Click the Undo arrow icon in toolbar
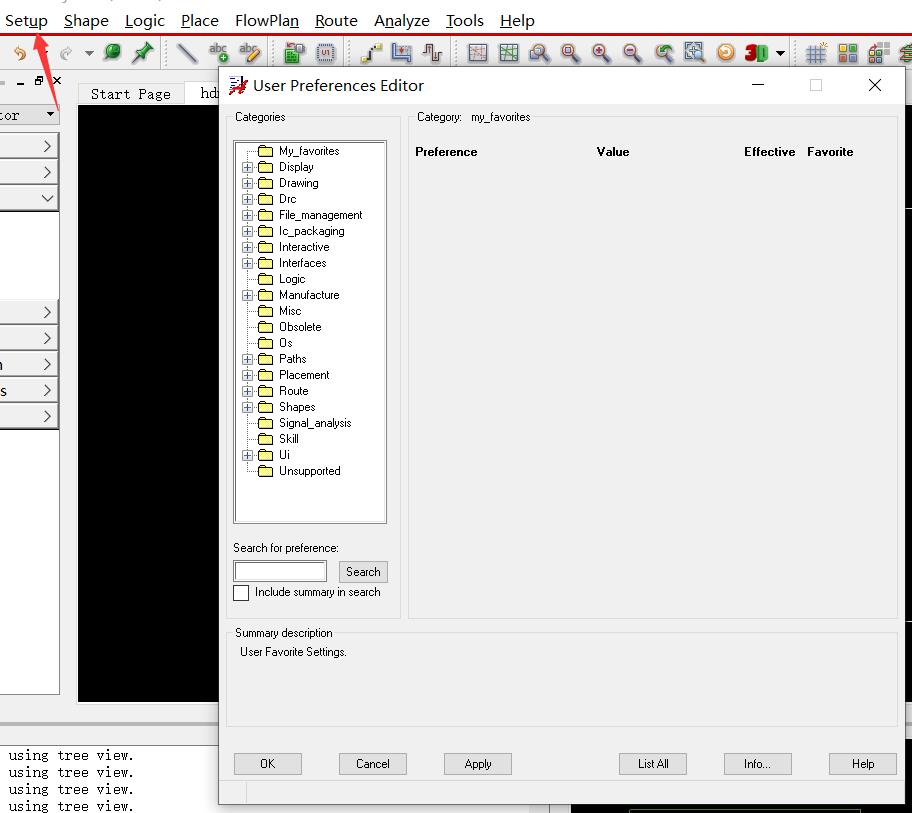 tap(20, 54)
